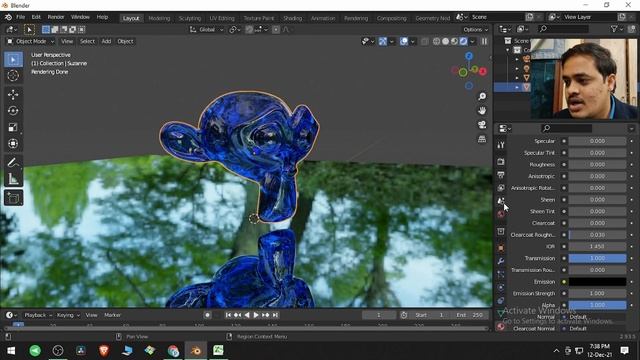Open the outliner filter dropdown
This screenshot has width=640, height=360.
(616, 29)
